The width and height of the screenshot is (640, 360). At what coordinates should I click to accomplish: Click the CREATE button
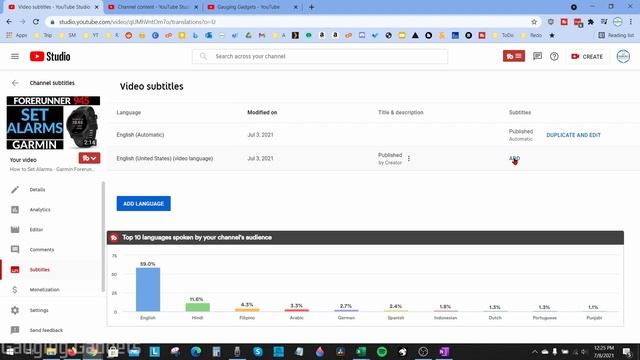(587, 56)
